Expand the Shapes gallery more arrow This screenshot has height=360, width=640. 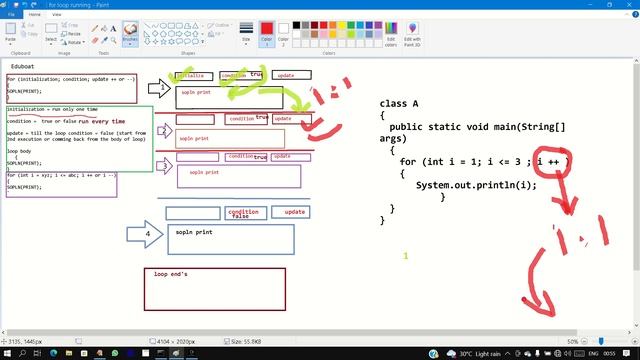[203, 42]
